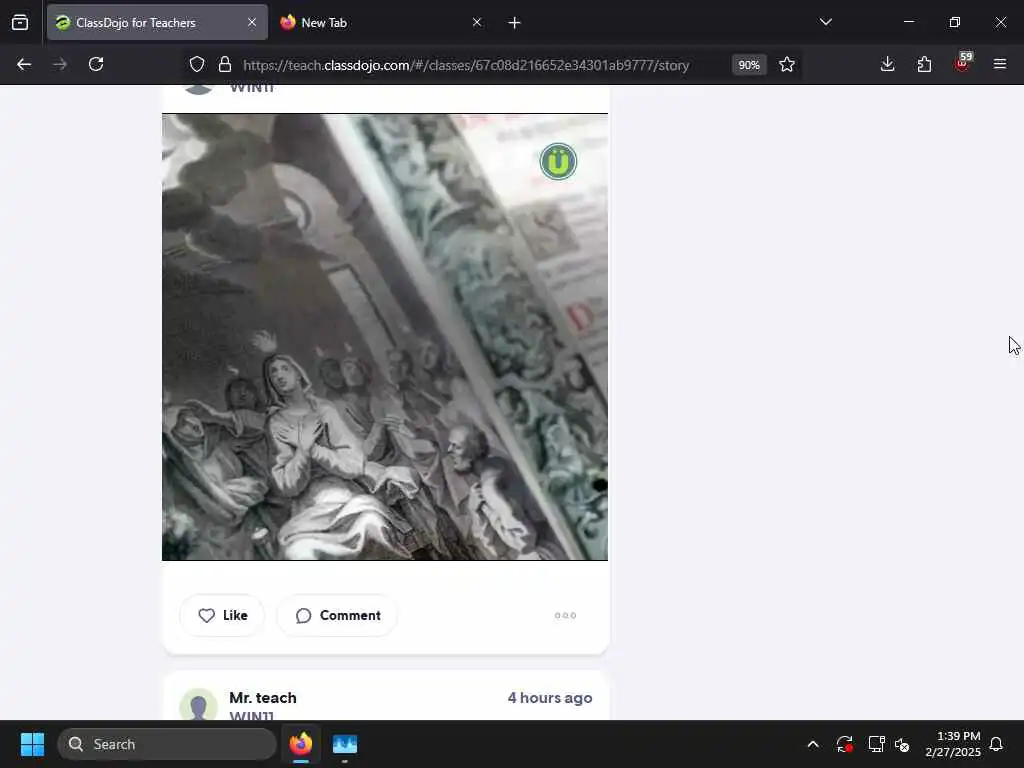Open the blue monitor app in taskbar
The image size is (1024, 768).
[x=345, y=744]
